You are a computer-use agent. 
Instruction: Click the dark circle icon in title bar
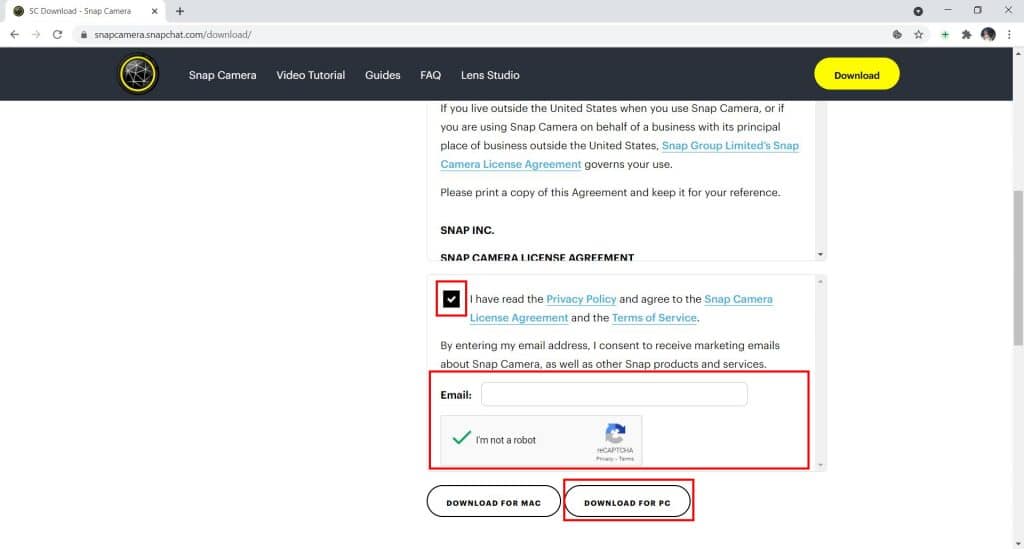pos(918,11)
